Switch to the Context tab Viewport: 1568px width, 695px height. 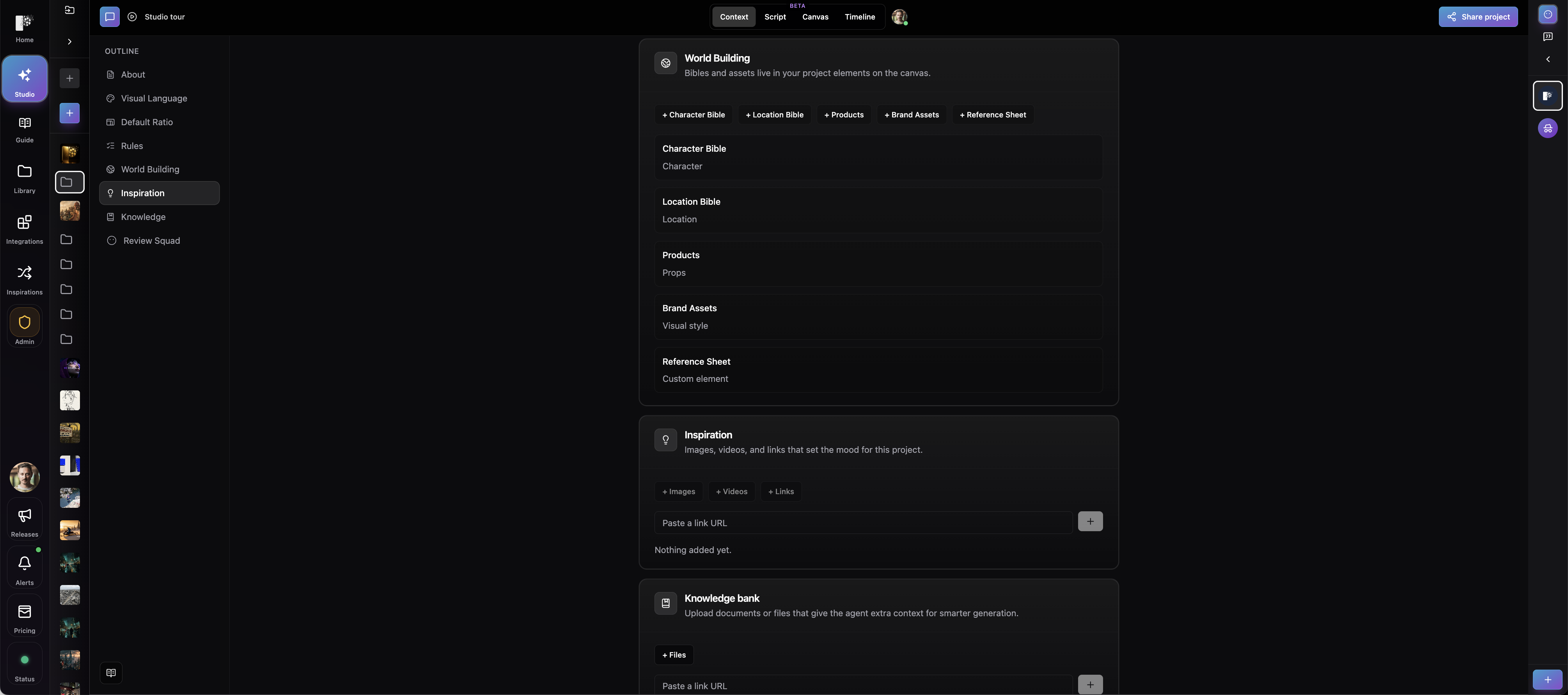[733, 17]
